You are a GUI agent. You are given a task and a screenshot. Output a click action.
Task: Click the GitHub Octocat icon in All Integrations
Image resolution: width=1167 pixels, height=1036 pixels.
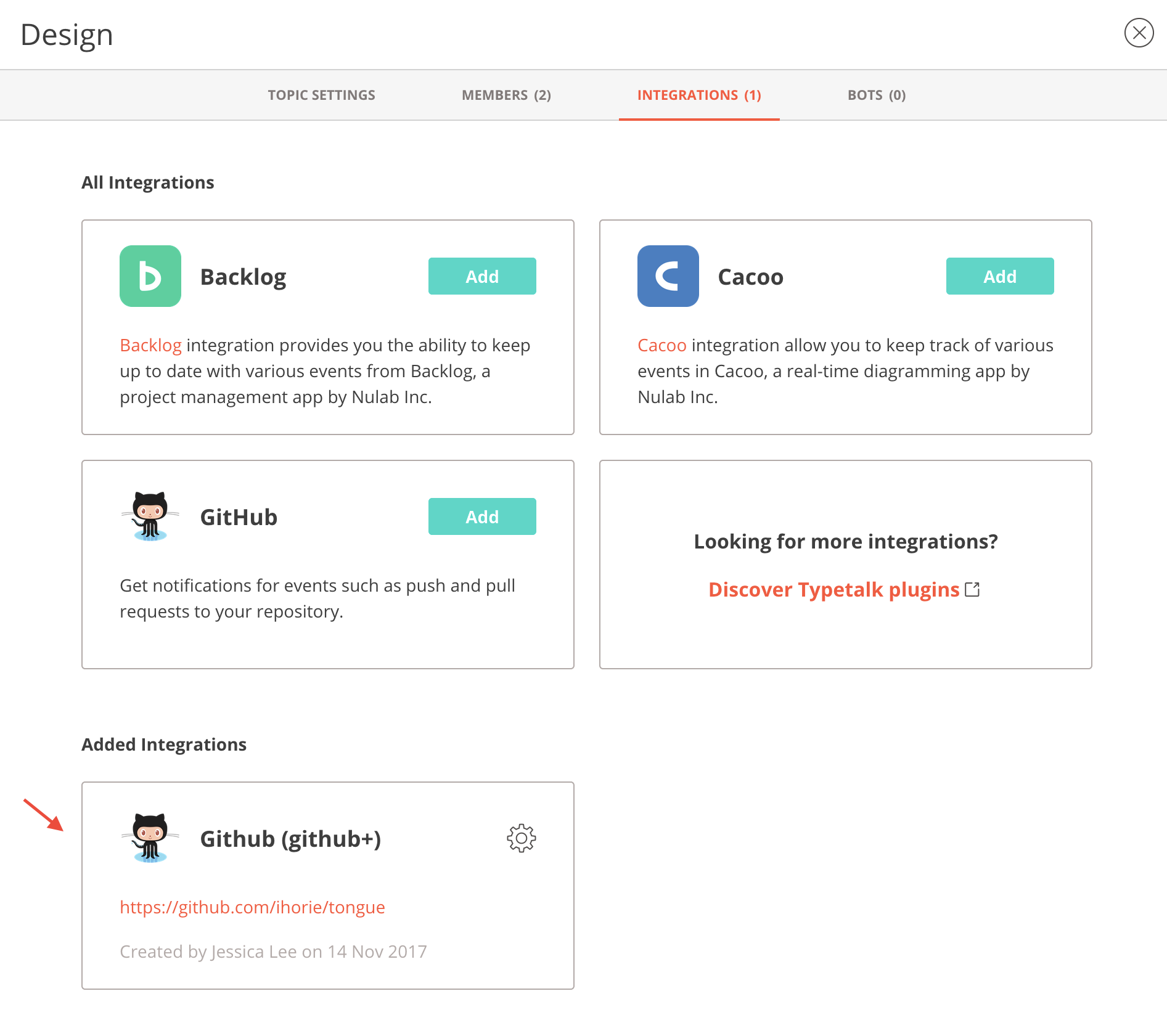[x=150, y=516]
